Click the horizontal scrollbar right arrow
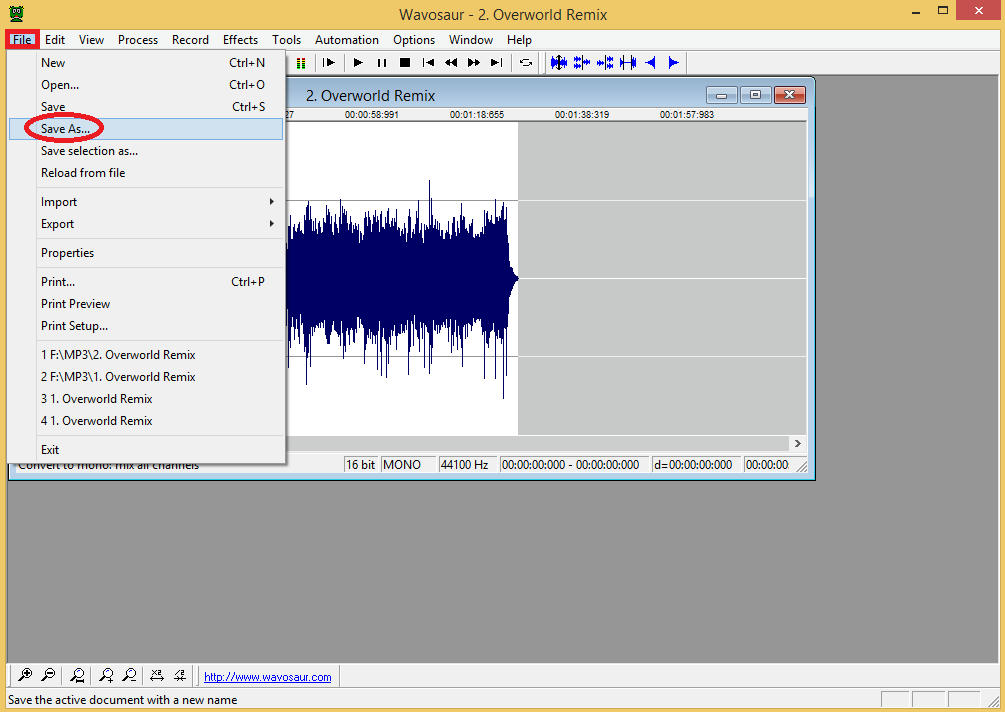 (797, 443)
